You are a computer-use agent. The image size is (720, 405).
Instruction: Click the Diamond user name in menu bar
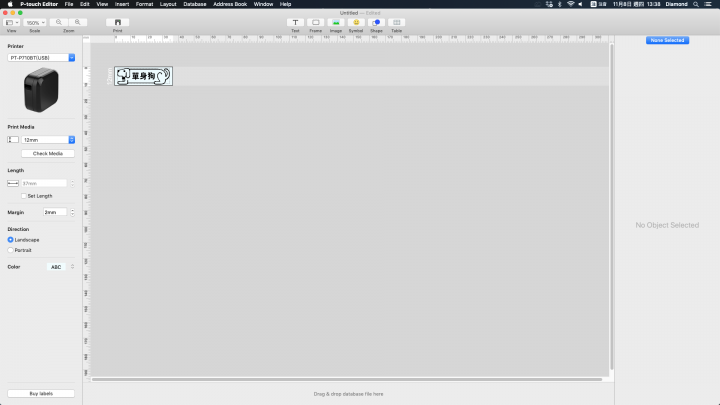[676, 4]
